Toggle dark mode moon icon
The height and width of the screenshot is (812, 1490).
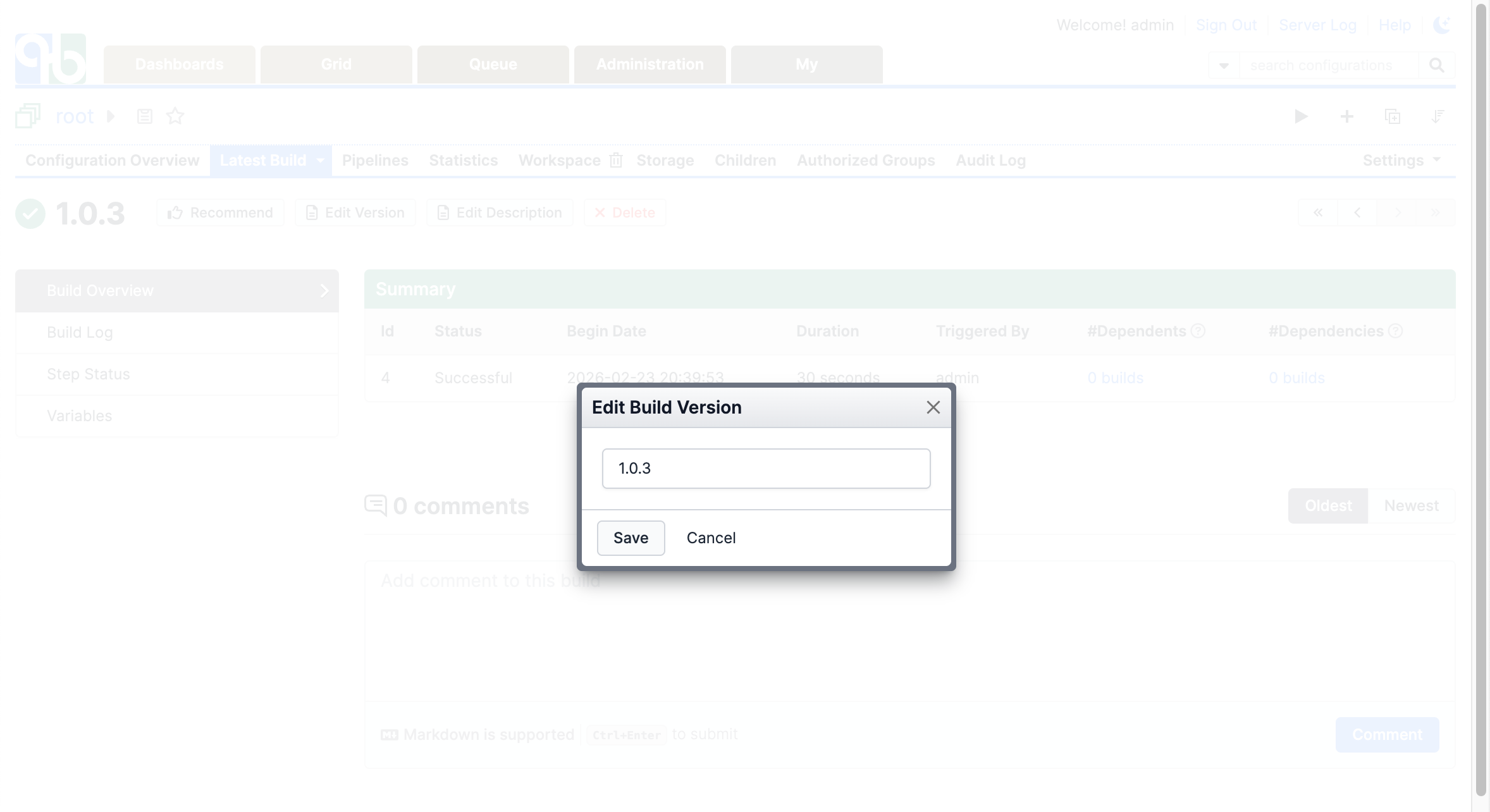pos(1441,25)
